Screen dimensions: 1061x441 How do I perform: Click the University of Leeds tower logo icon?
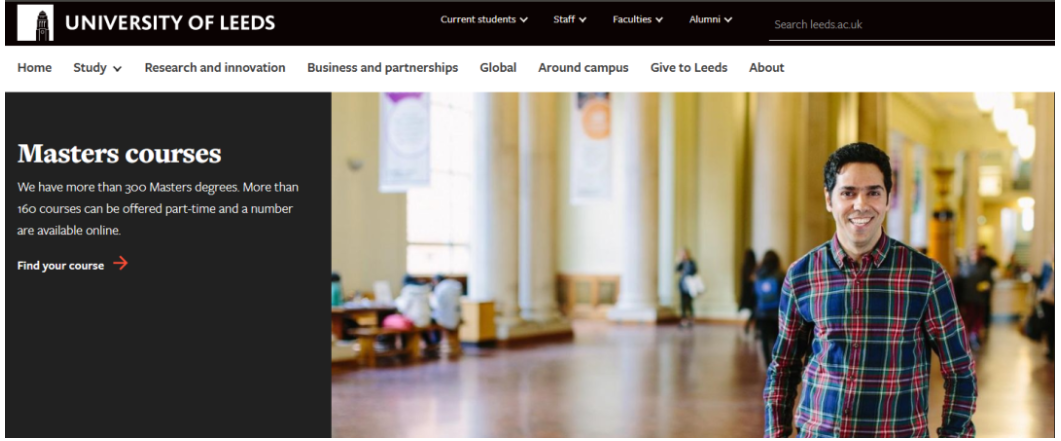pos(35,23)
